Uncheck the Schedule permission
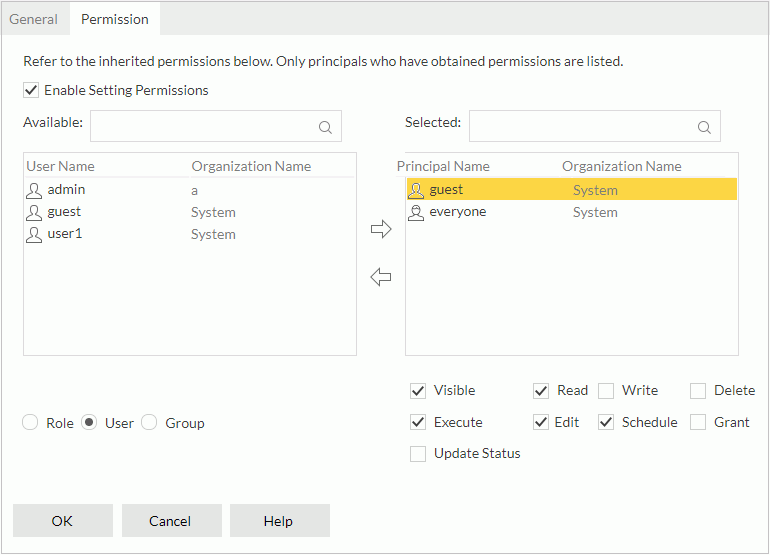 tap(606, 422)
